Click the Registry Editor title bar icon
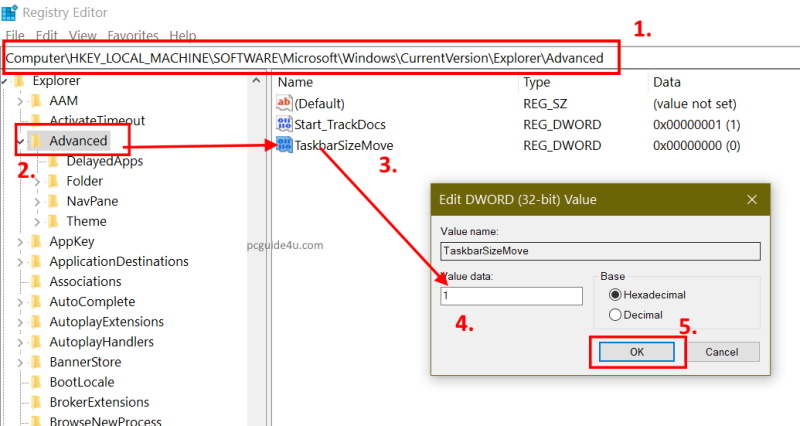Viewport: 800px width, 426px height. [x=9, y=14]
